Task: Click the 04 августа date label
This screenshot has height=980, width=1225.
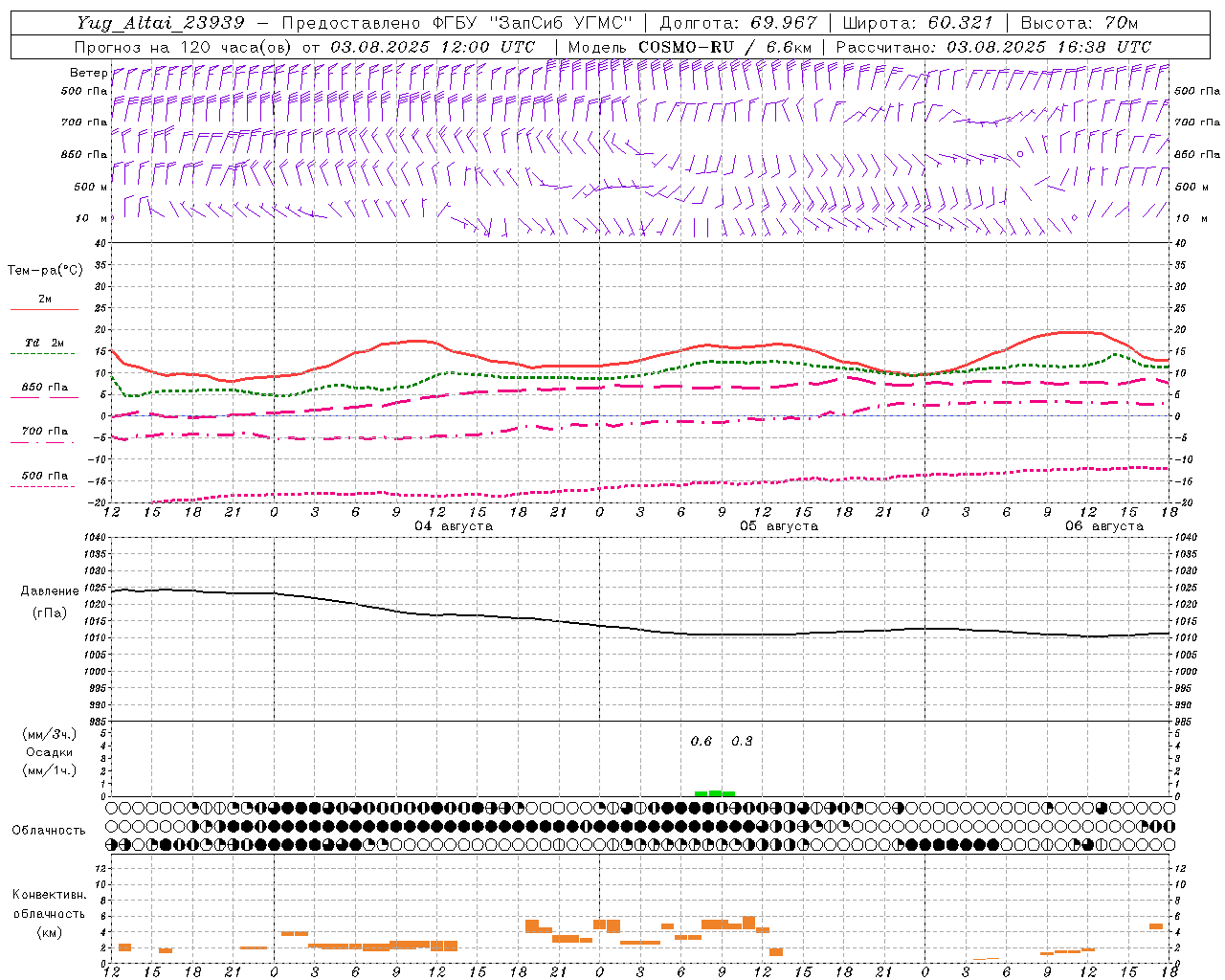Action: click(454, 526)
